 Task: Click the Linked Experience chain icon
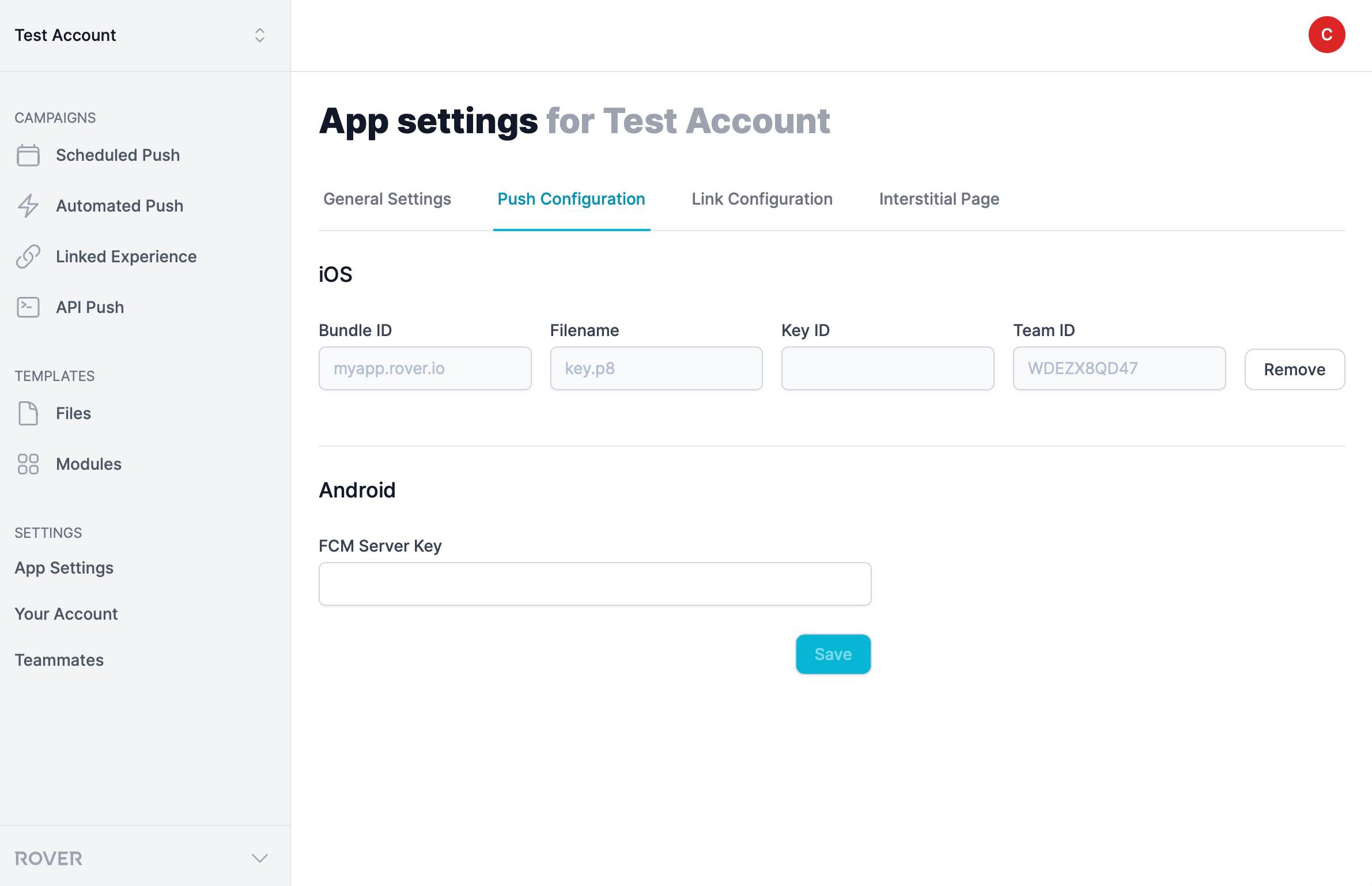[28, 257]
